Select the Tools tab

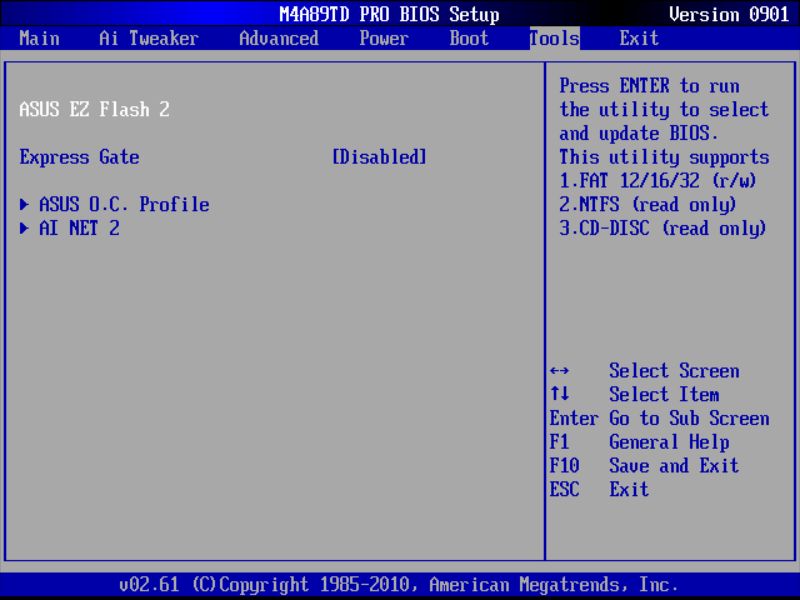coord(552,38)
